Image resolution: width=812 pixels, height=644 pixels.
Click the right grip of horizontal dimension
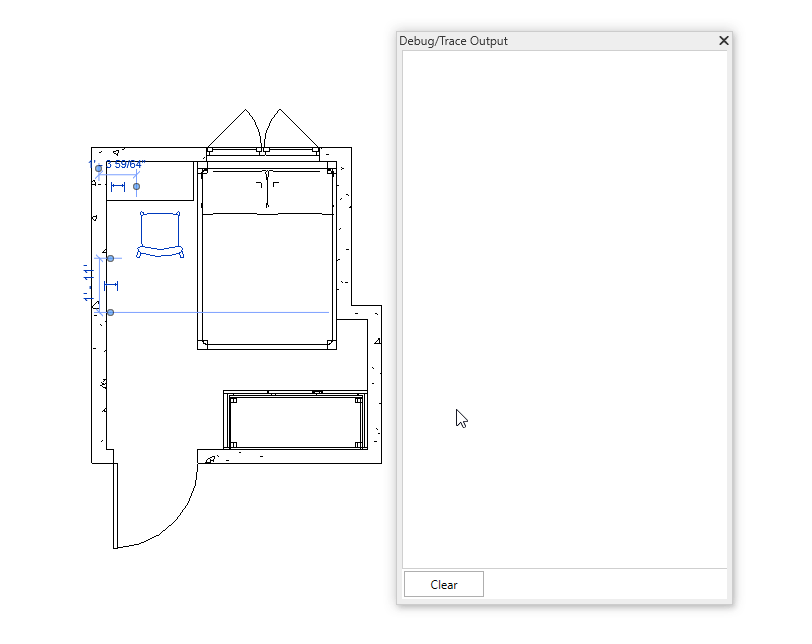[x=137, y=186]
